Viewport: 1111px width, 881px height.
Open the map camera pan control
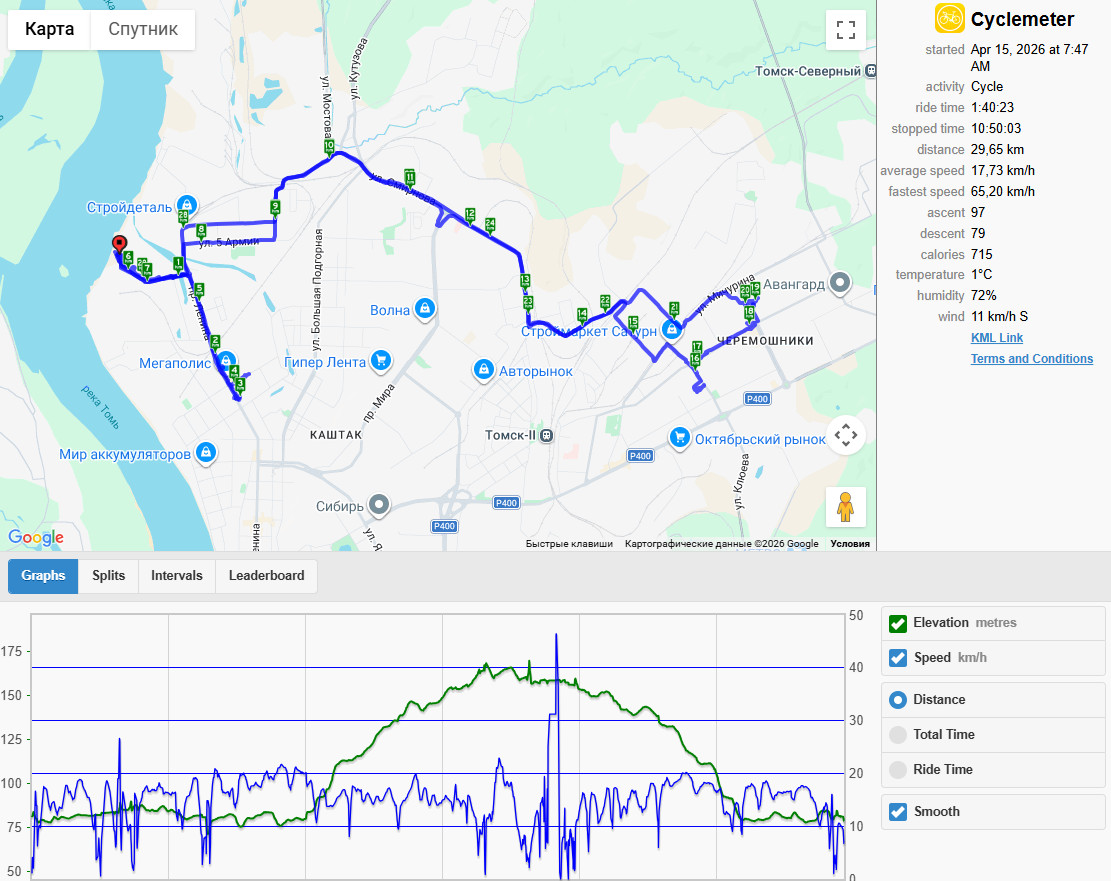pos(845,434)
